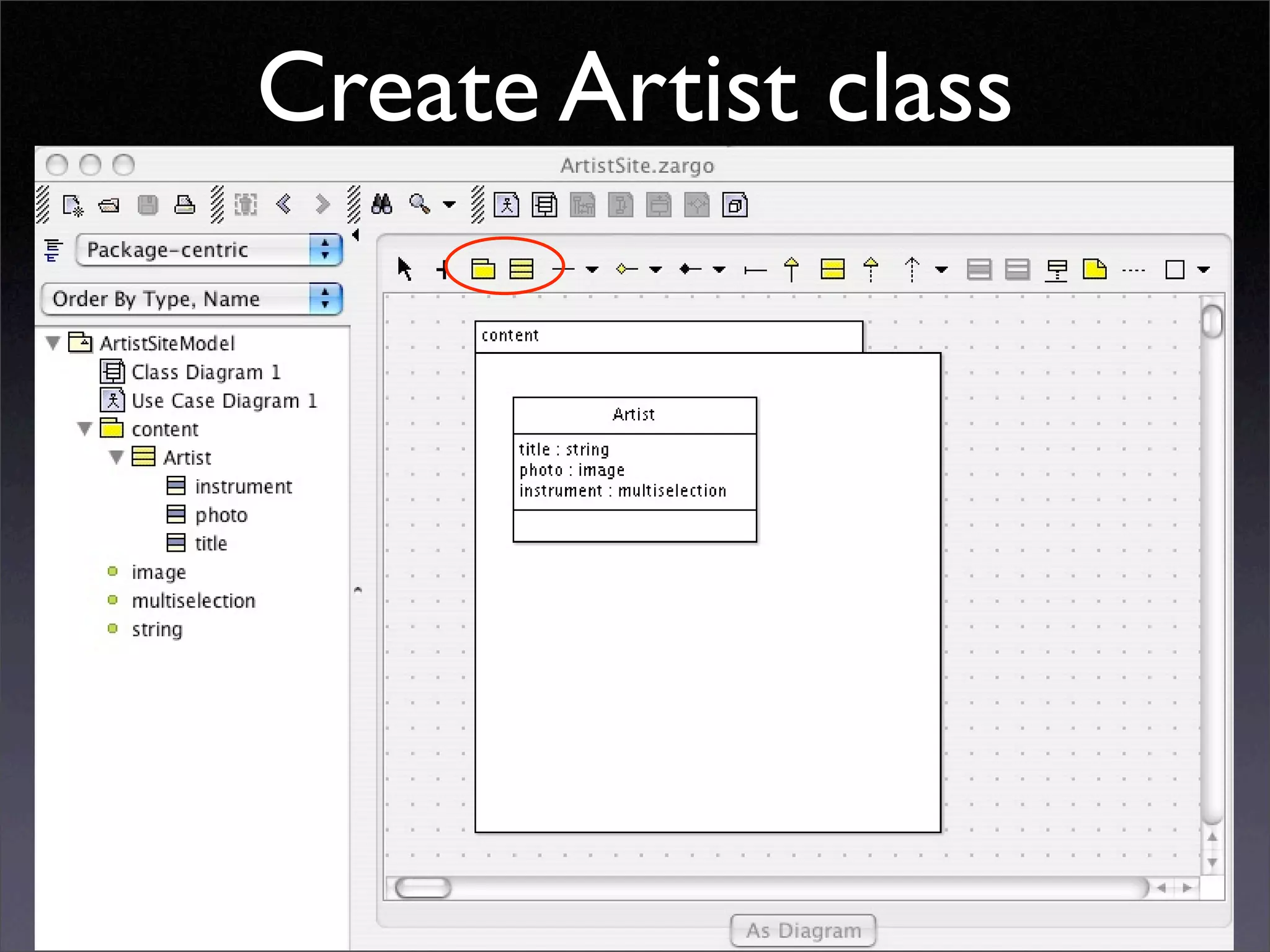The width and height of the screenshot is (1270, 952).
Task: Create new Class Diagram toolbar icon
Action: pyautogui.click(x=544, y=205)
